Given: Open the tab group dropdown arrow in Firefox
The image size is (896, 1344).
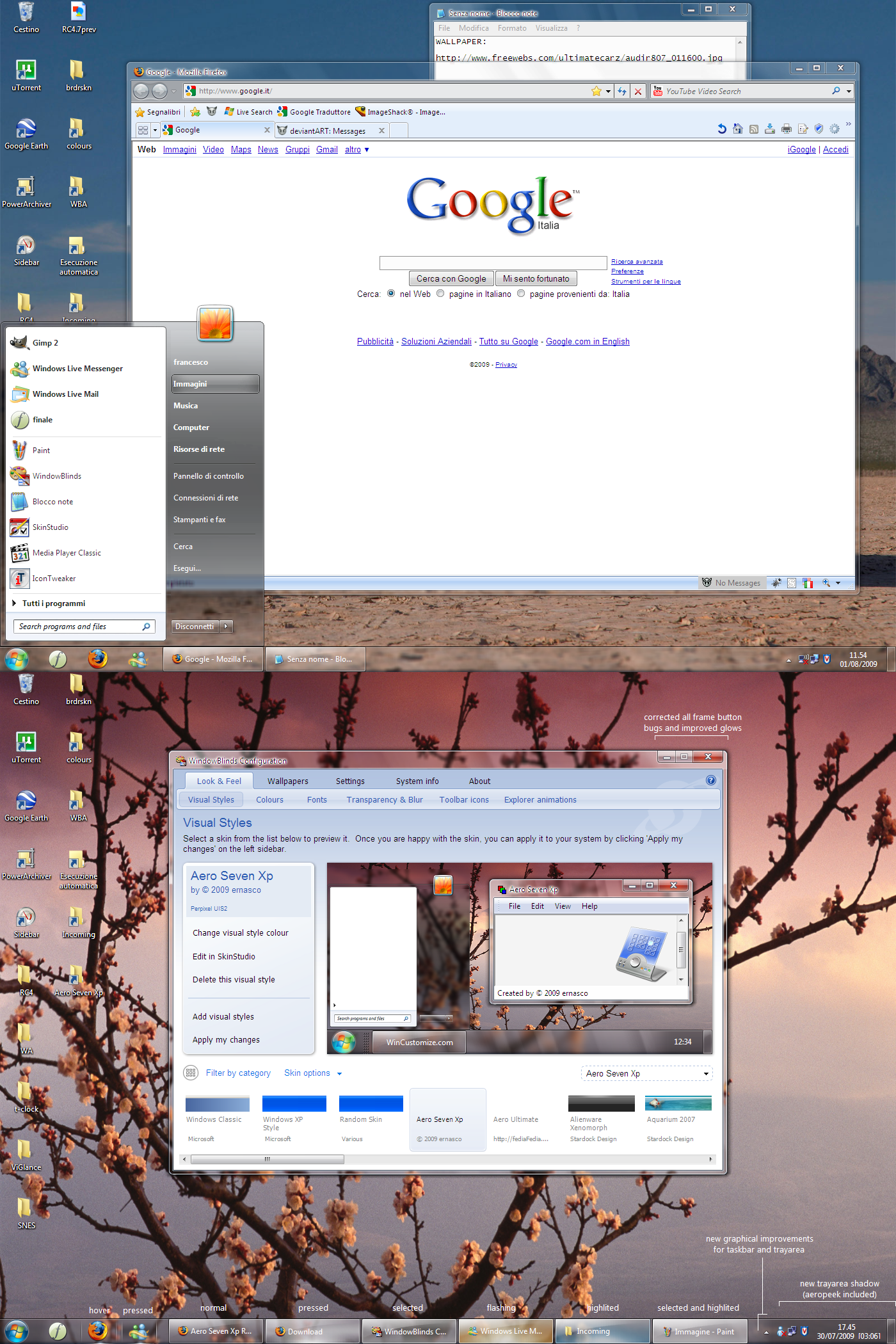Looking at the screenshot, I should tap(155, 130).
